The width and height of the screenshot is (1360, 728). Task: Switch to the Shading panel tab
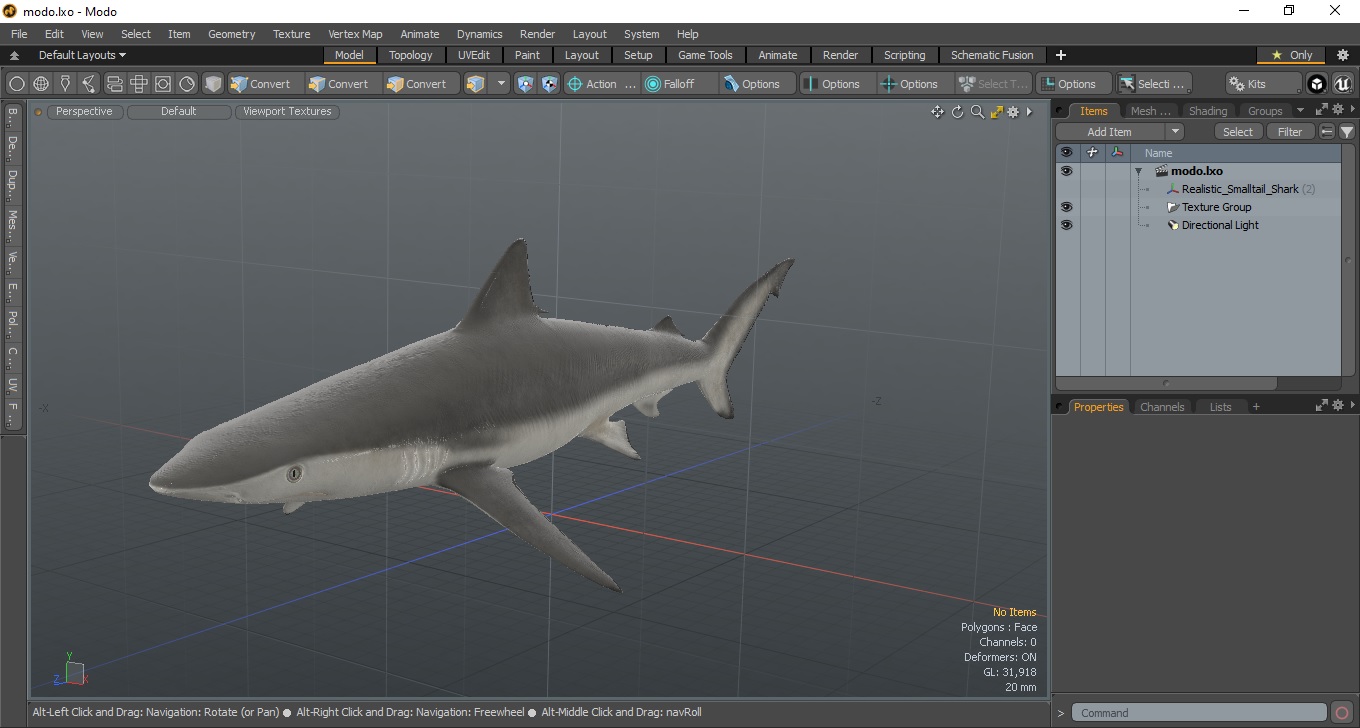pyautogui.click(x=1207, y=111)
